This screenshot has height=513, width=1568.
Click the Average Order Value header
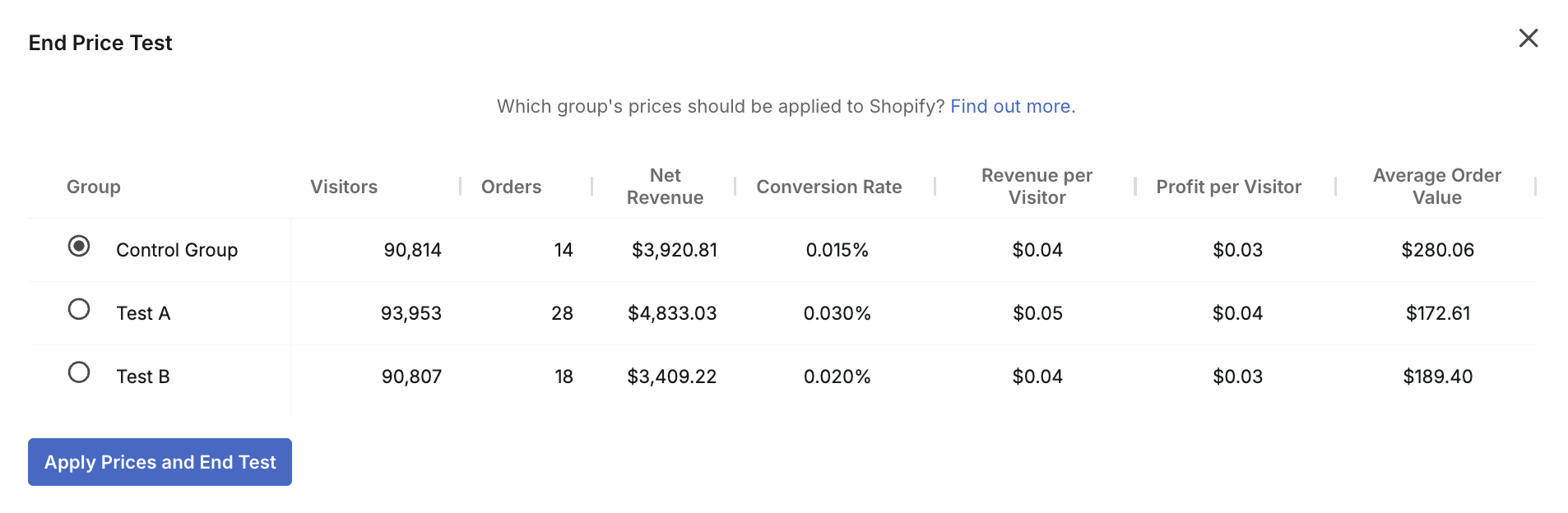[1436, 187]
